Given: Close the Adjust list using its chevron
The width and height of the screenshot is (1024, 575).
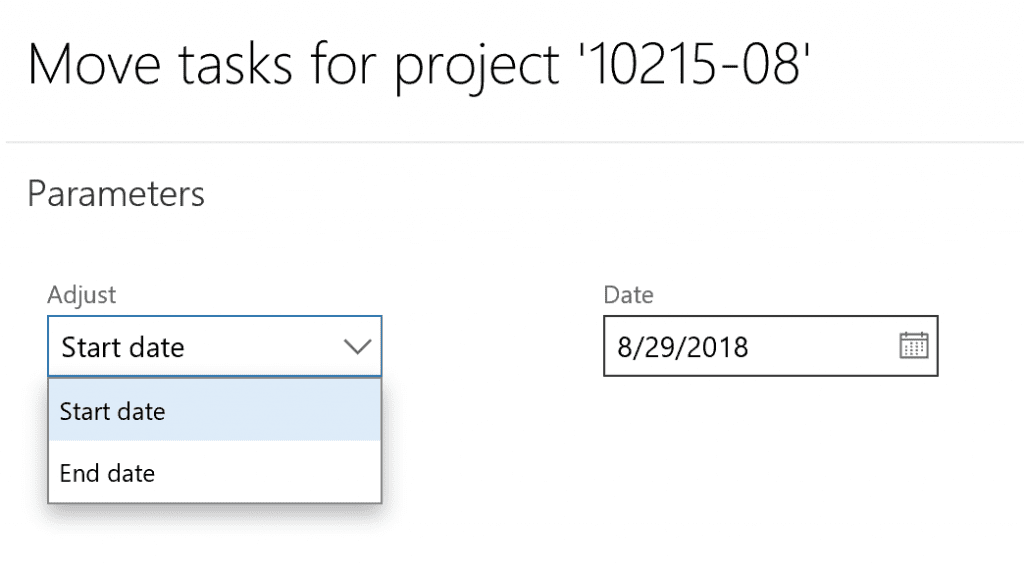Looking at the screenshot, I should [x=357, y=347].
